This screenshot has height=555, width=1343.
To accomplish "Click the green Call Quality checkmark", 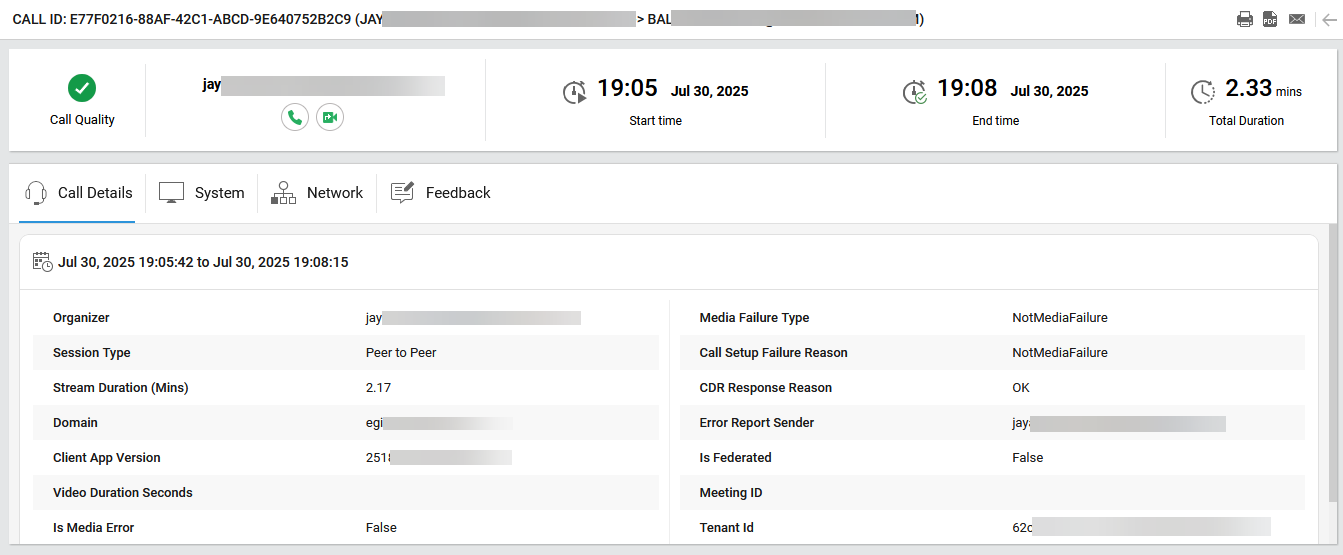I will (x=82, y=88).
